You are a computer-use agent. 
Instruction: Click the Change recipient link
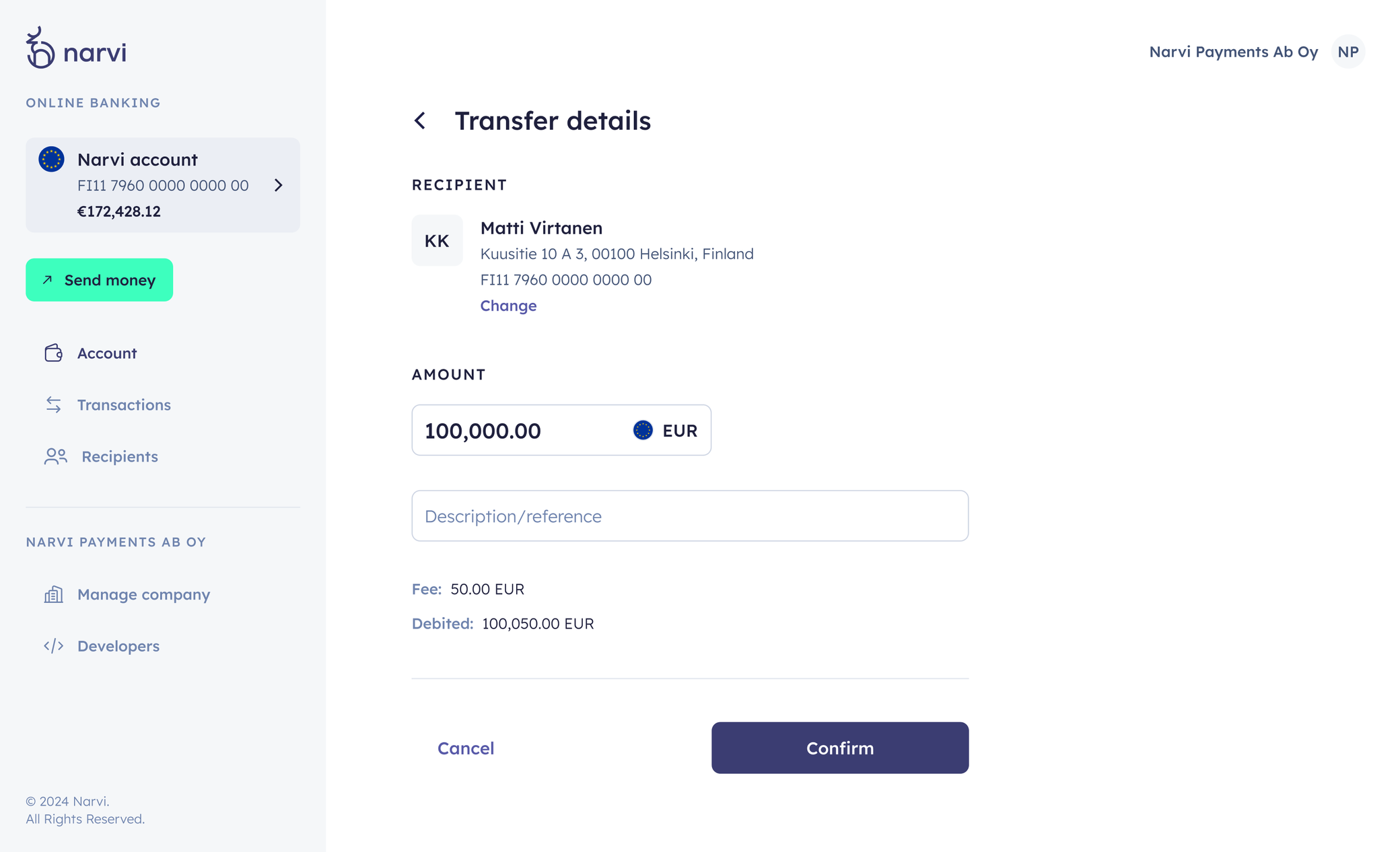(508, 306)
